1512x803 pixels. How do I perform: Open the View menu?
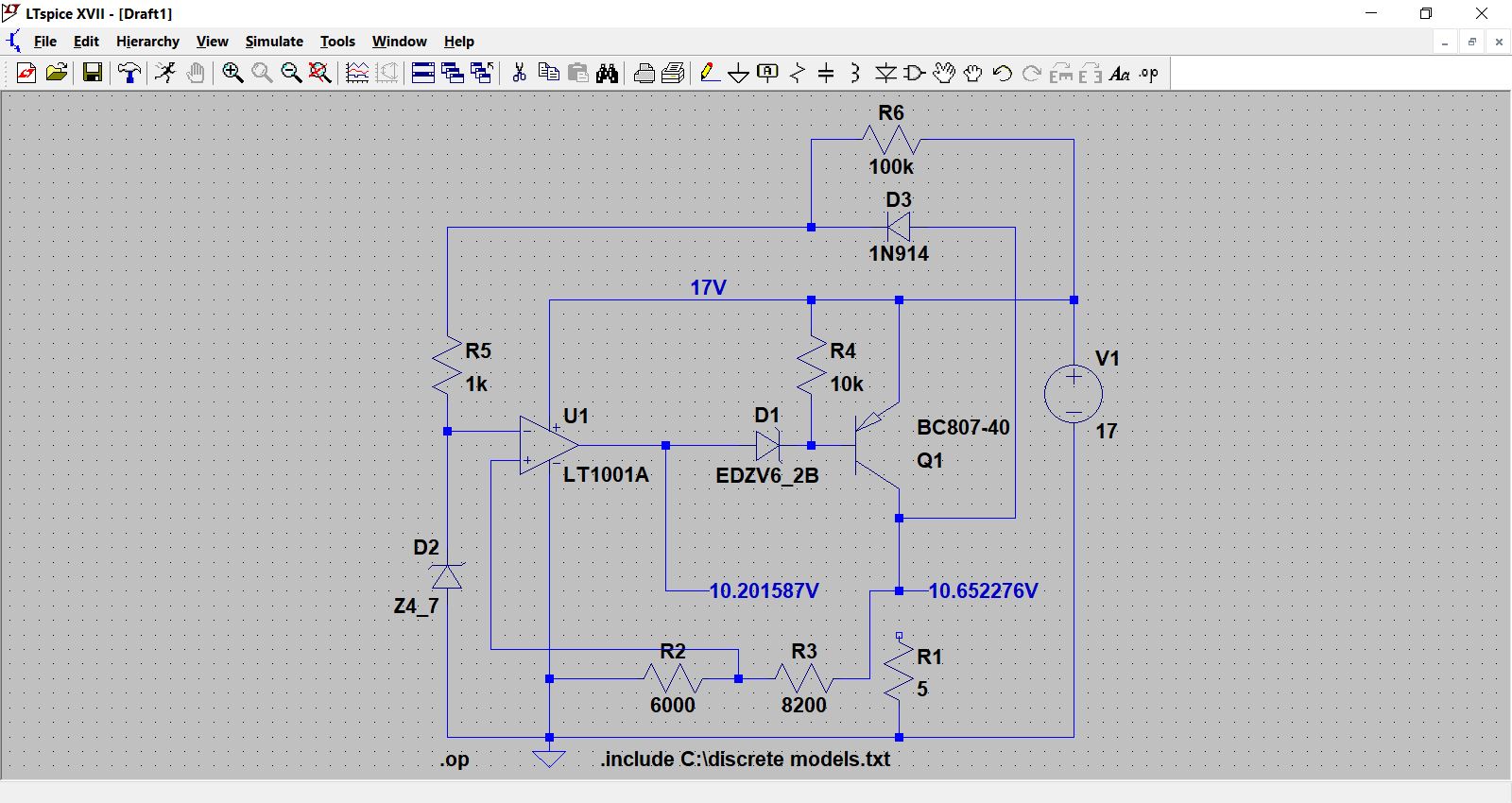pyautogui.click(x=212, y=42)
